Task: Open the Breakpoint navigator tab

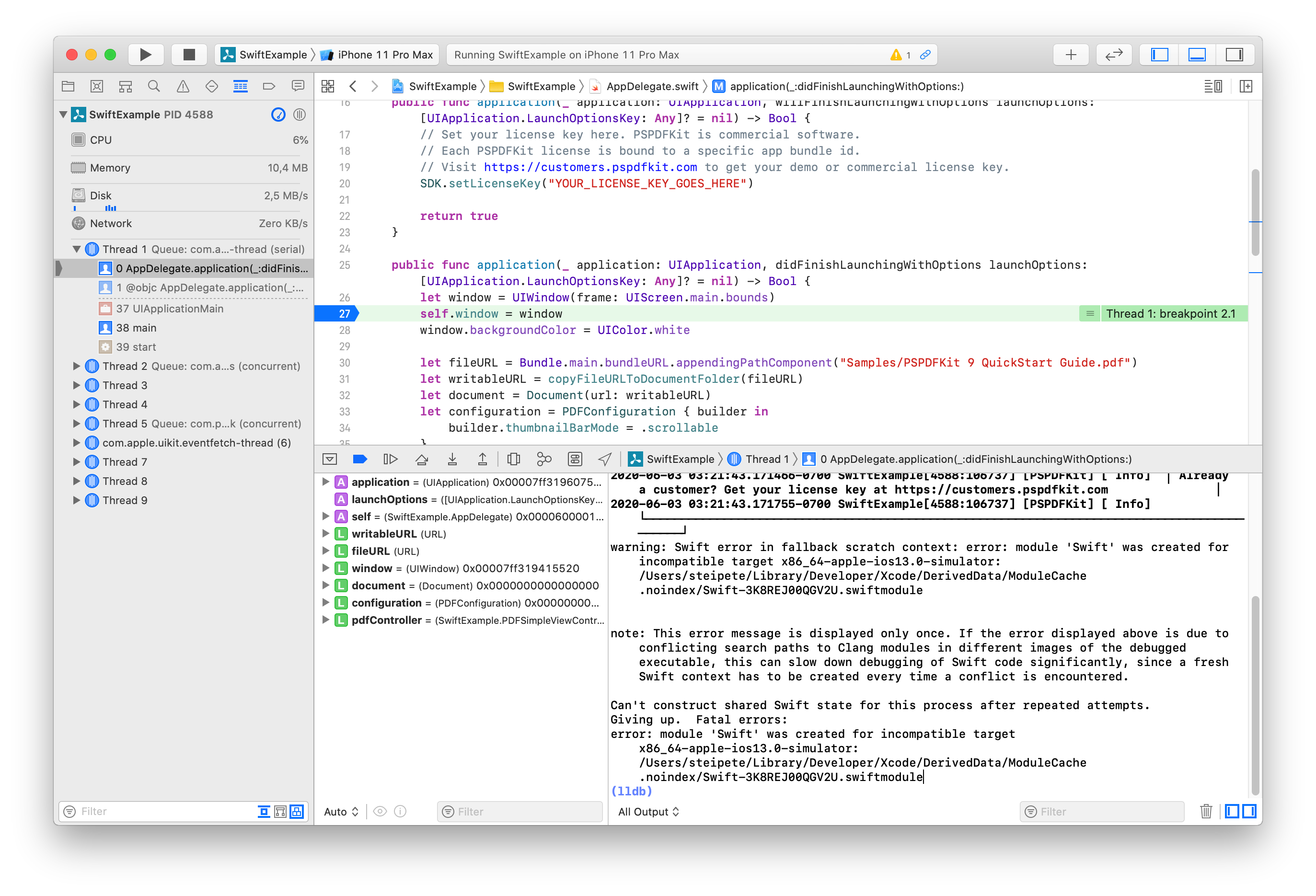Action: coord(269,86)
